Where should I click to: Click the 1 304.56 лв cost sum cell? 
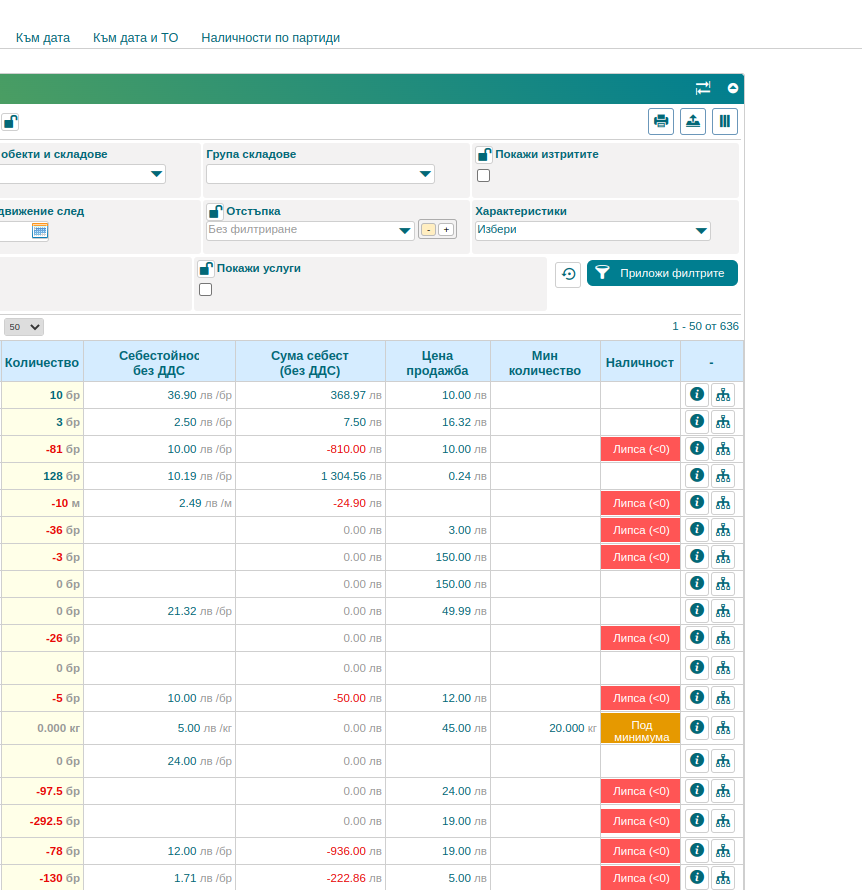(x=310, y=476)
